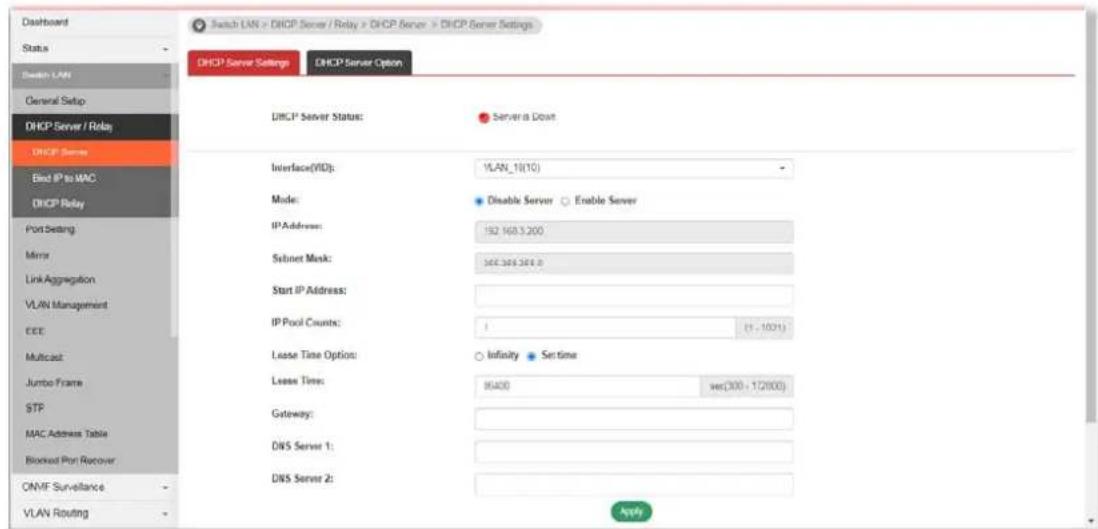Viewport: 1098px width, 529px height.
Task: Click the scroll down arrow at page bottom
Action: pos(1090,522)
